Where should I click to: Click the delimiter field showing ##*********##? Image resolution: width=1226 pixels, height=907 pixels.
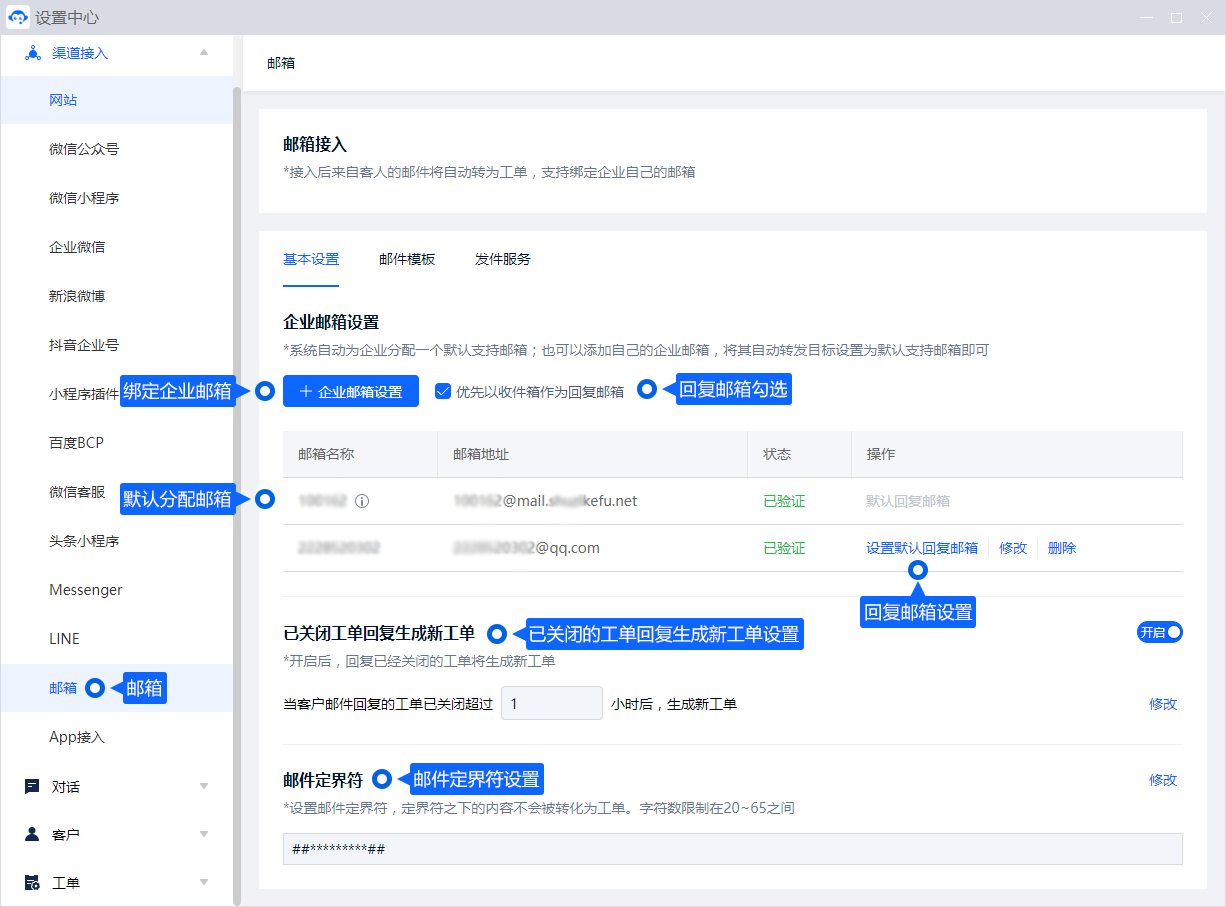(x=733, y=849)
